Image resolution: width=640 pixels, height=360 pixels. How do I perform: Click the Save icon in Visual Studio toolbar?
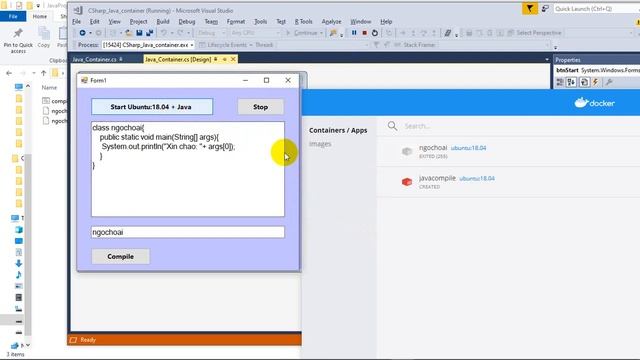click(139, 33)
